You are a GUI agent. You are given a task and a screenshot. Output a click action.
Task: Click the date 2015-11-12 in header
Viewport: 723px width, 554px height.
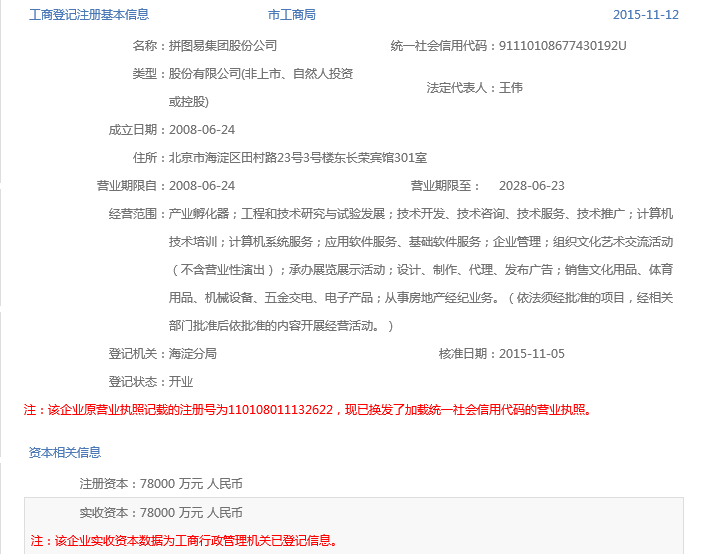click(645, 15)
